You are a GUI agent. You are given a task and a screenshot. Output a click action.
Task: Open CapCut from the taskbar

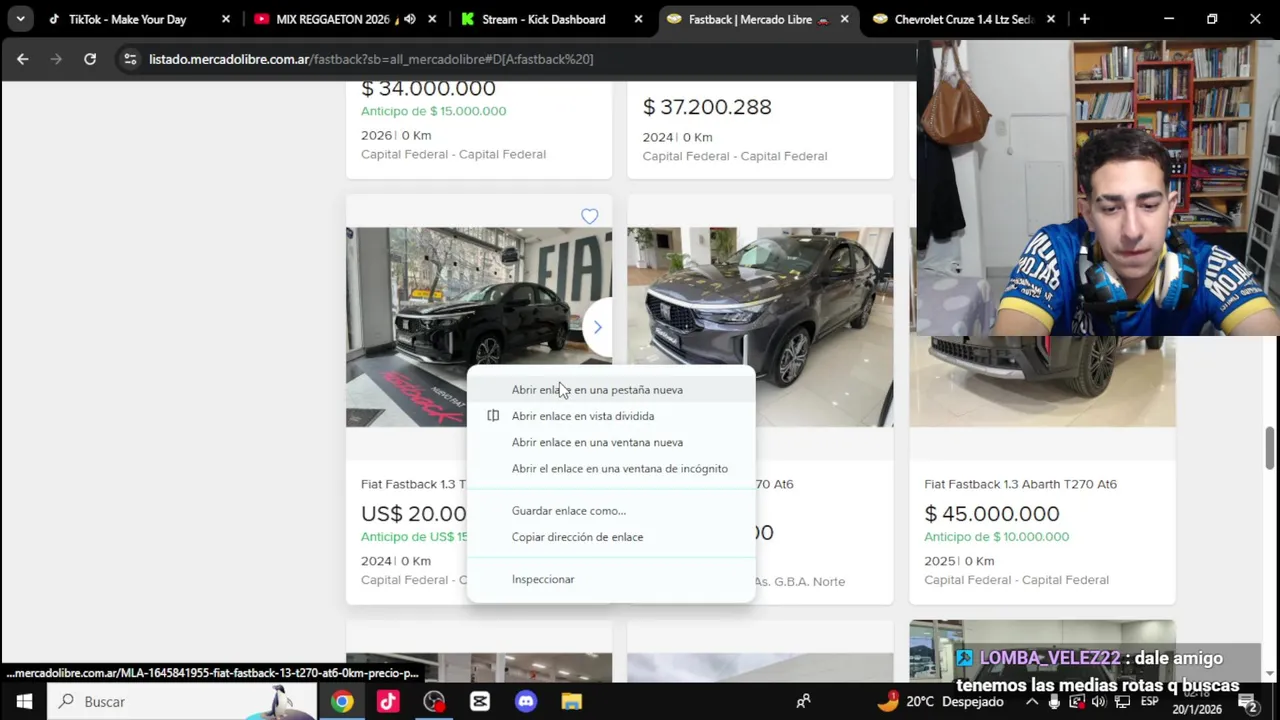(x=480, y=702)
